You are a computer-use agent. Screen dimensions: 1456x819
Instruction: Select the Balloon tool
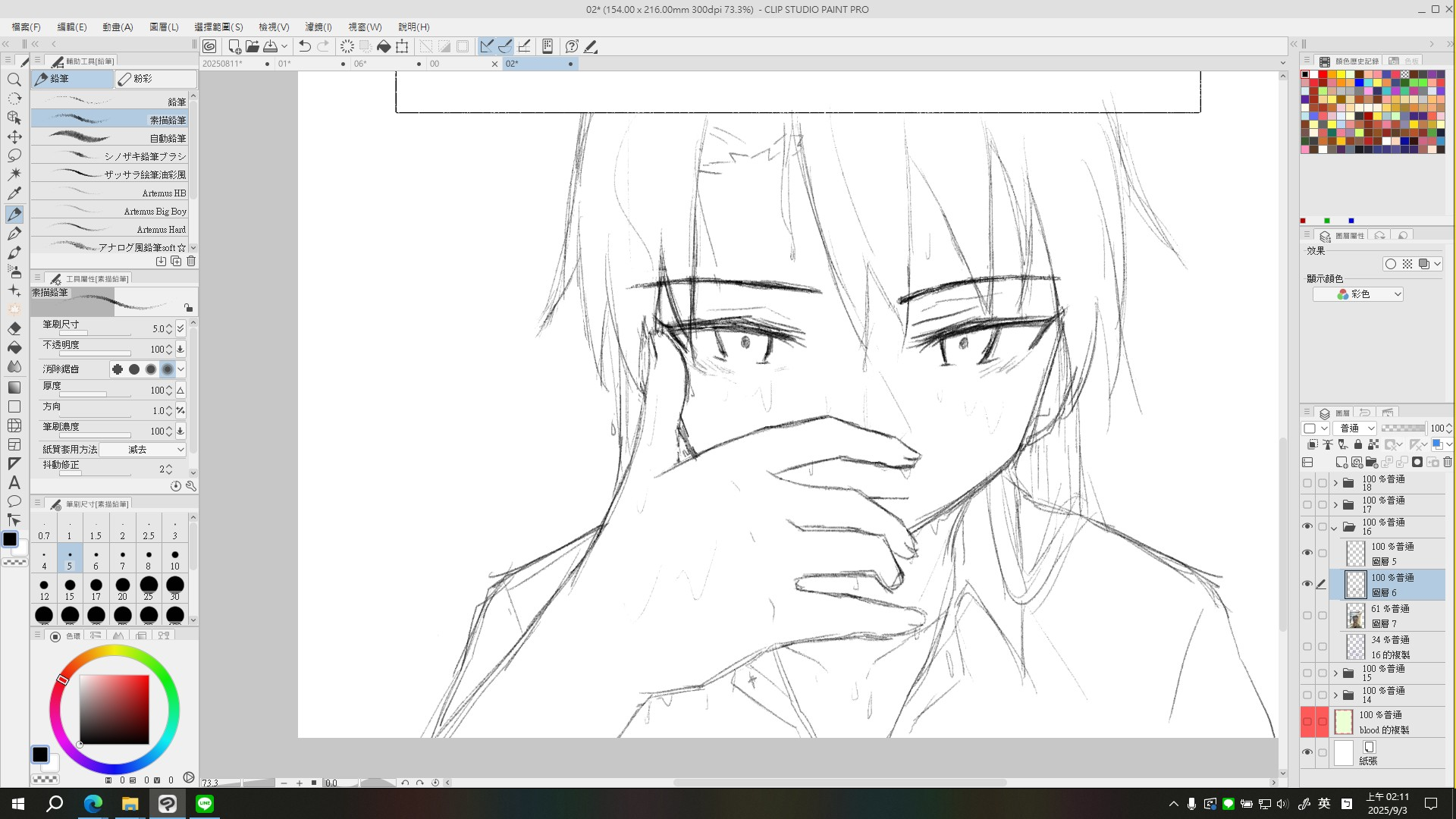14,502
